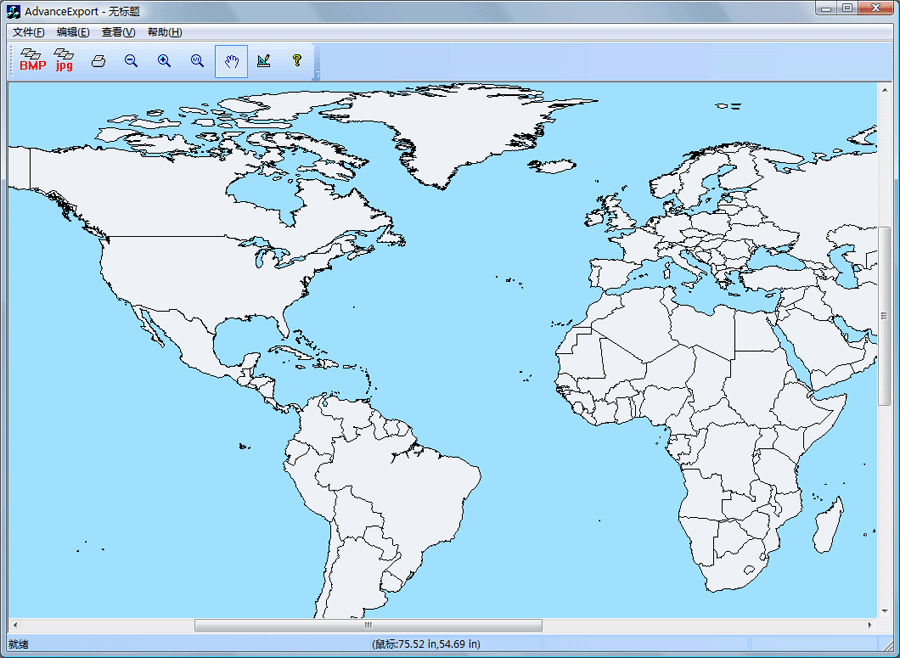Click the horizontal scrollbar left arrow
The width and height of the screenshot is (900, 658).
15,625
